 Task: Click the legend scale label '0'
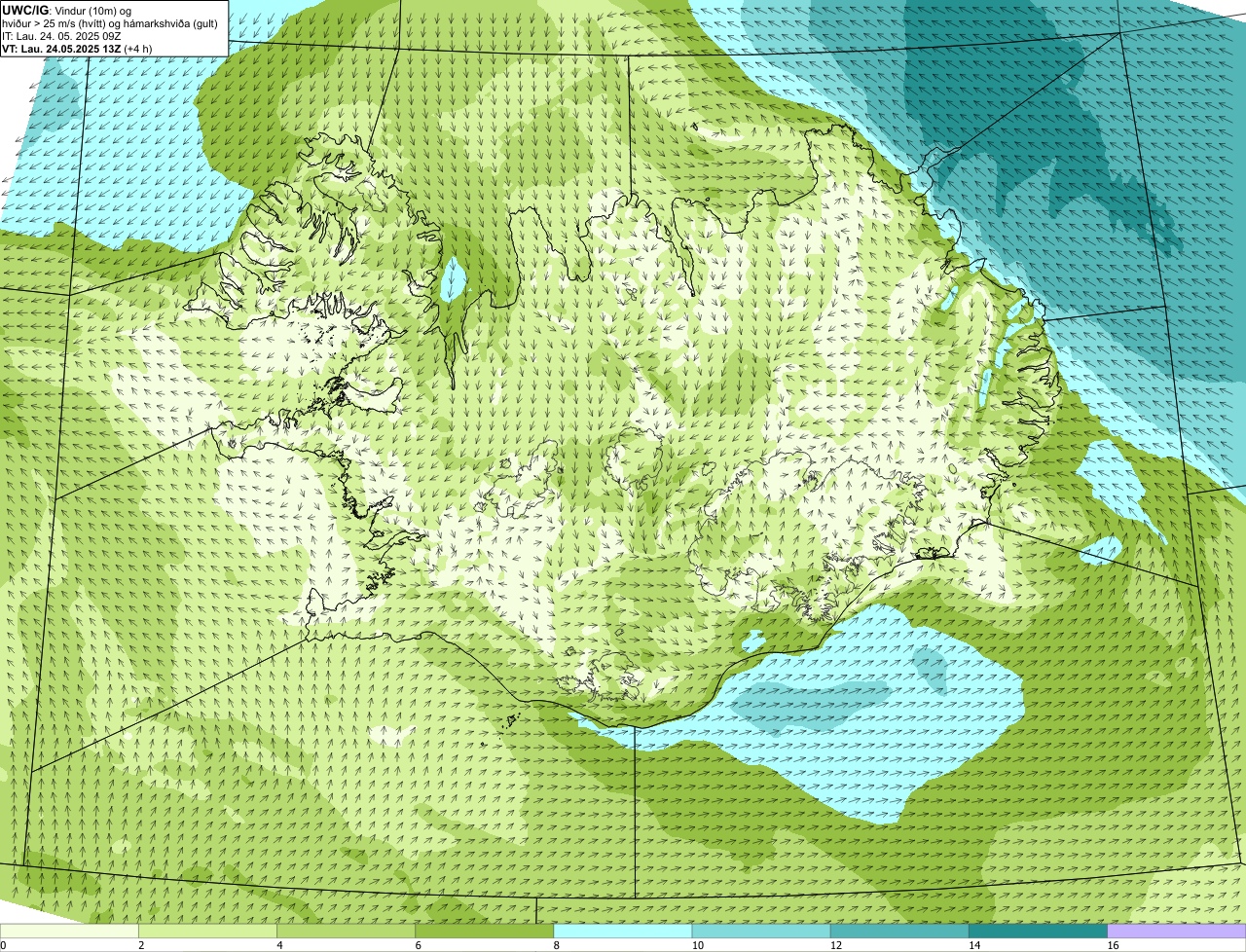coord(3,945)
